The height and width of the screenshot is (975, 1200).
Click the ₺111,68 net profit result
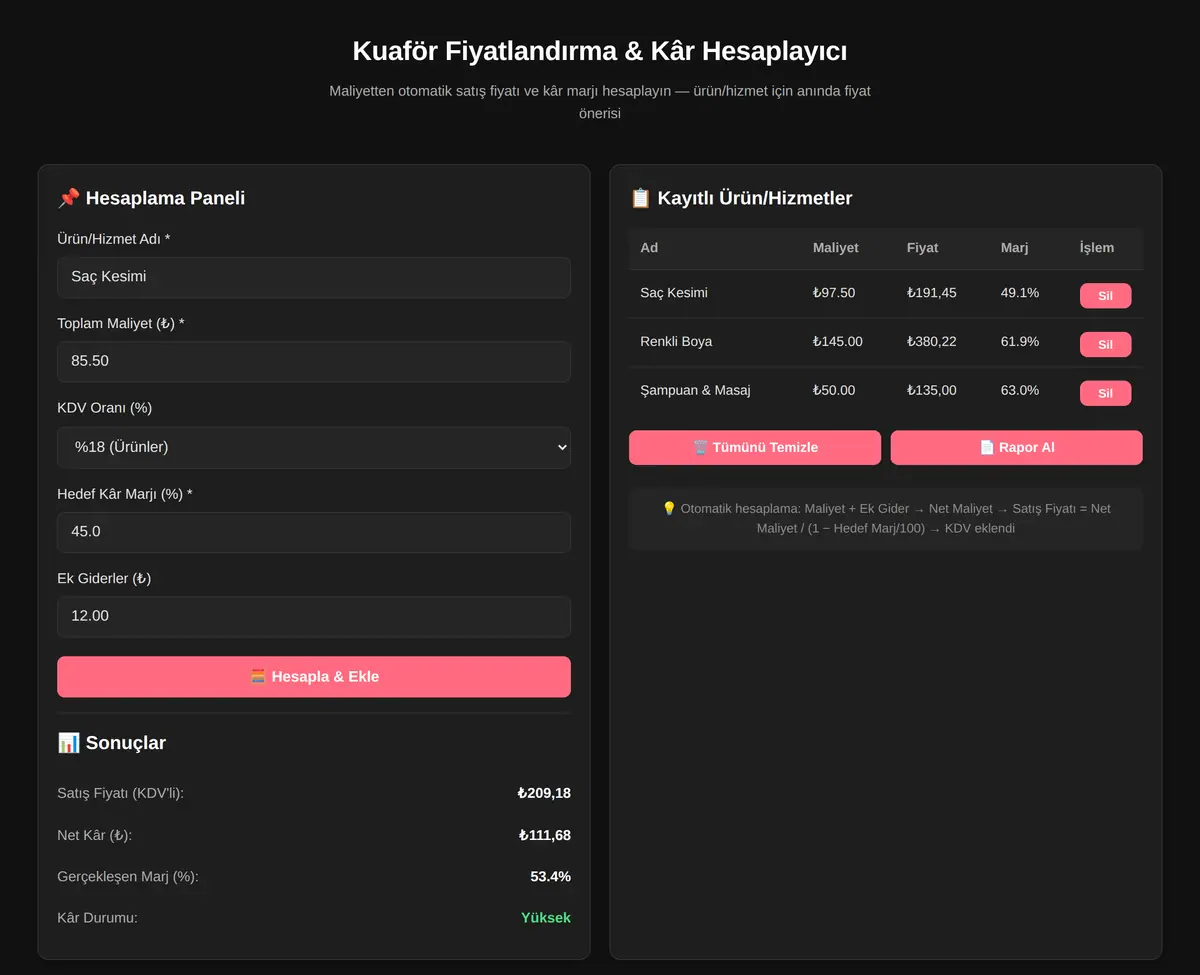point(545,835)
